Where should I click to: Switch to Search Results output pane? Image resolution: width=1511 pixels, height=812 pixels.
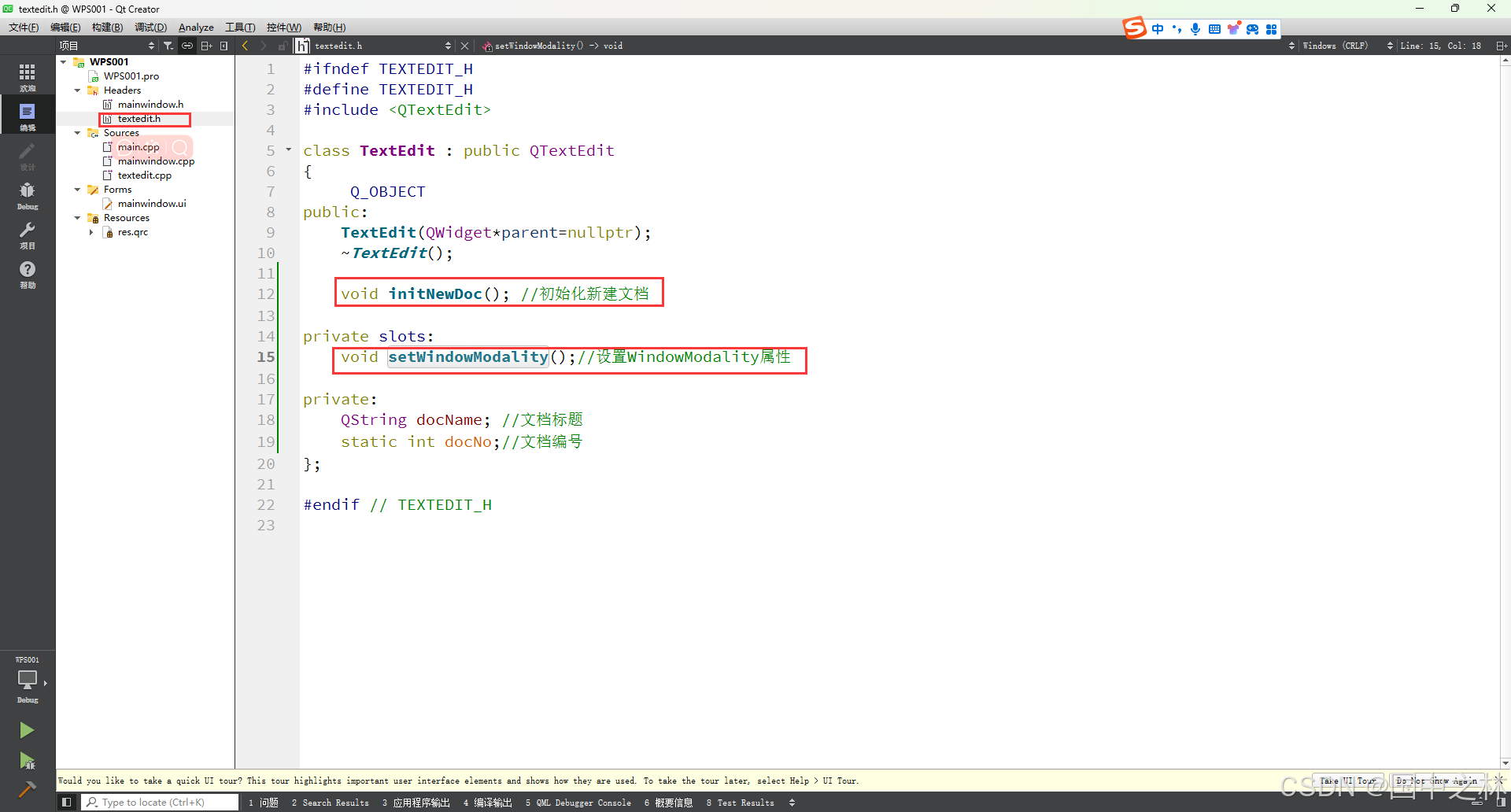(x=331, y=803)
